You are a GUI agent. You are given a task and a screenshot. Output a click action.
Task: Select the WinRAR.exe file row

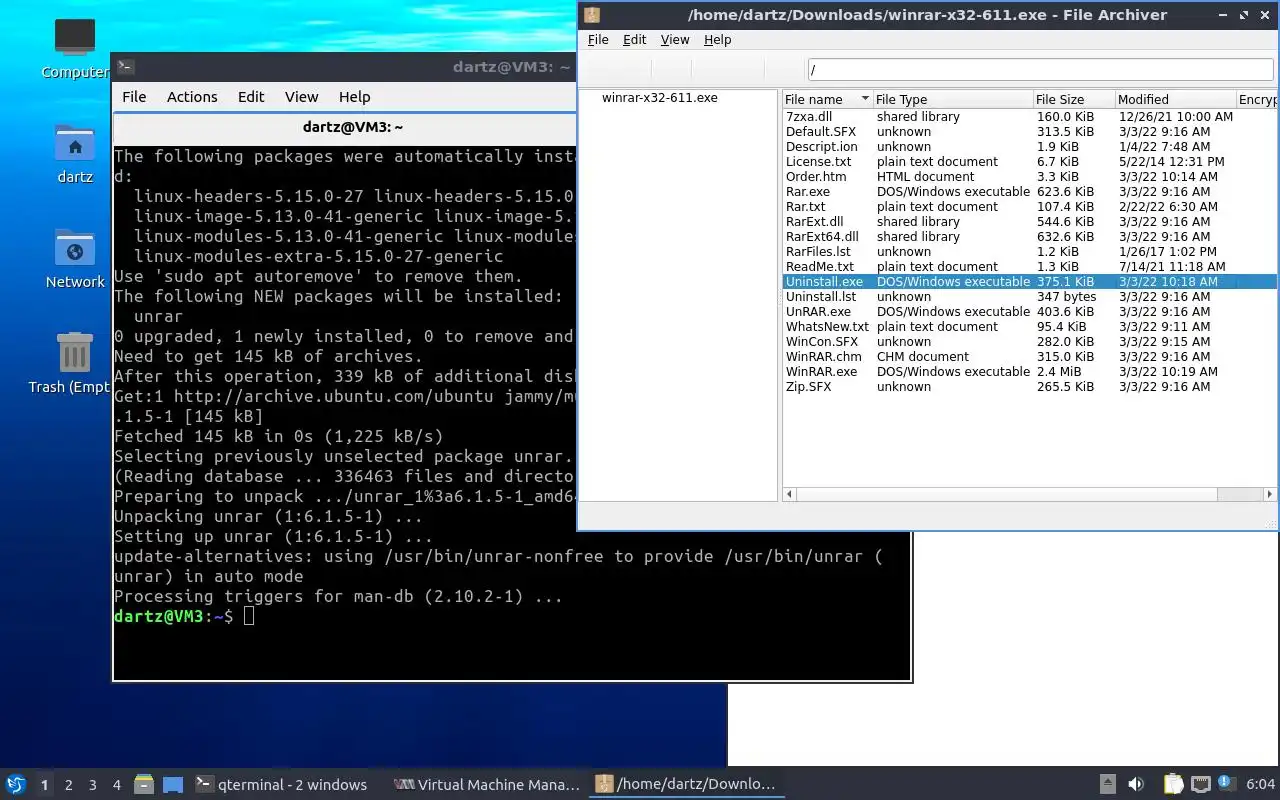(1030, 372)
